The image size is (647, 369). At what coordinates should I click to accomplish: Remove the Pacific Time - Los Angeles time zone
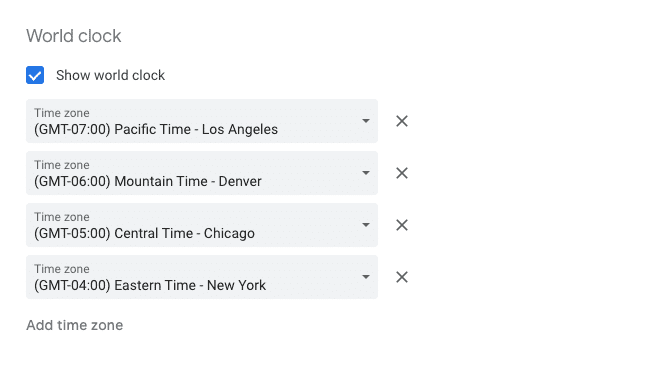tap(402, 121)
